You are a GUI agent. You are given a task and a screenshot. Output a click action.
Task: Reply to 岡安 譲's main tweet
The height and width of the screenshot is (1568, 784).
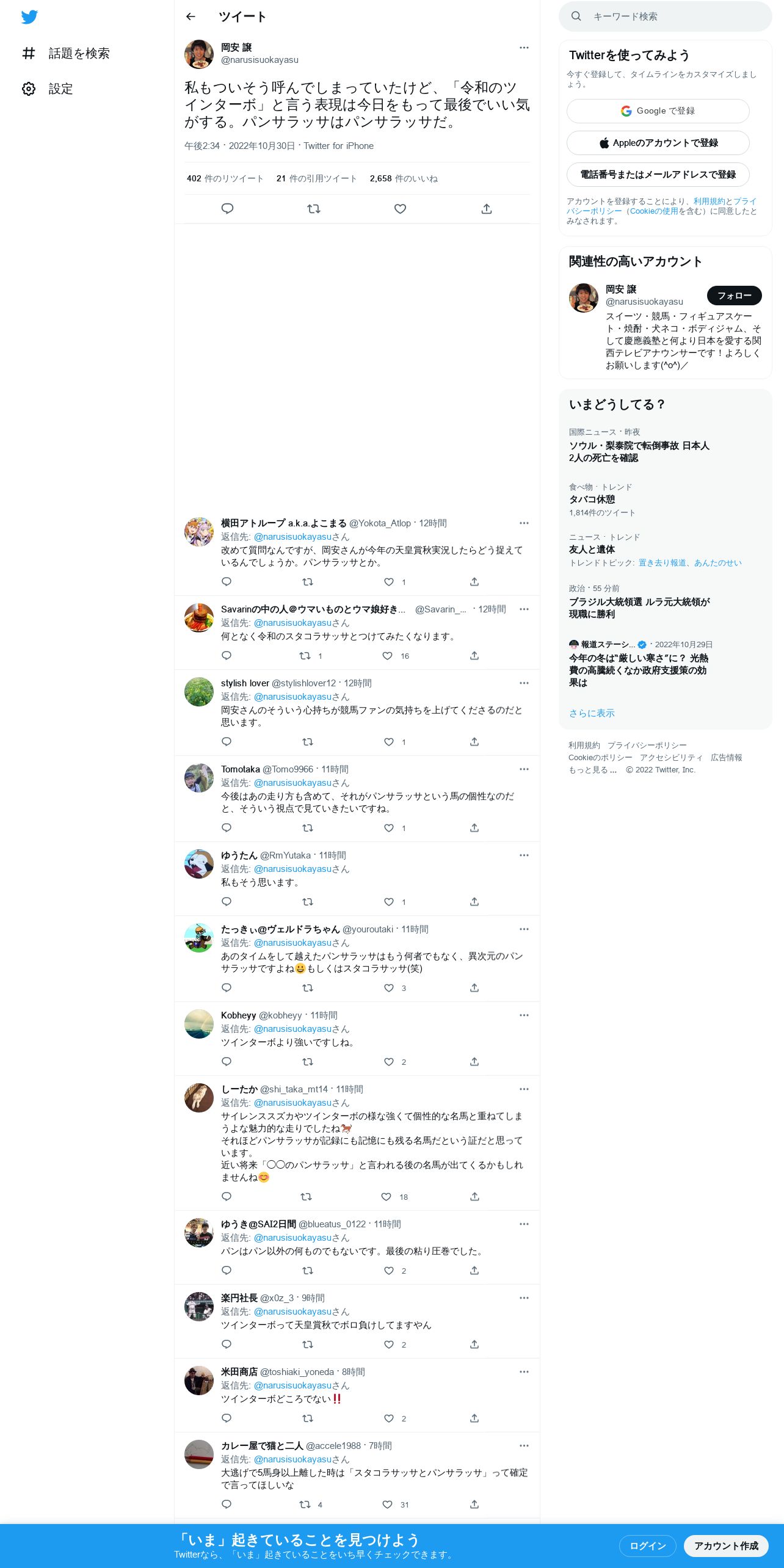point(227,209)
